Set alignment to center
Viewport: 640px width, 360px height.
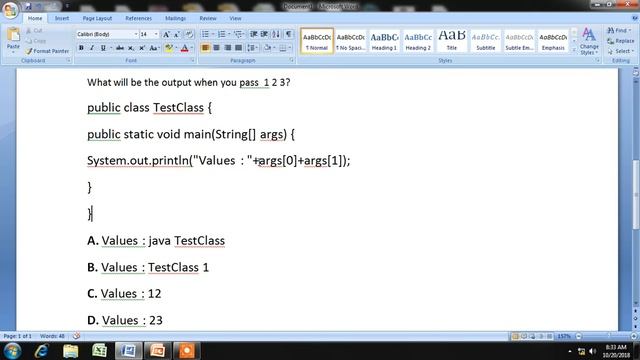pyautogui.click(x=216, y=48)
